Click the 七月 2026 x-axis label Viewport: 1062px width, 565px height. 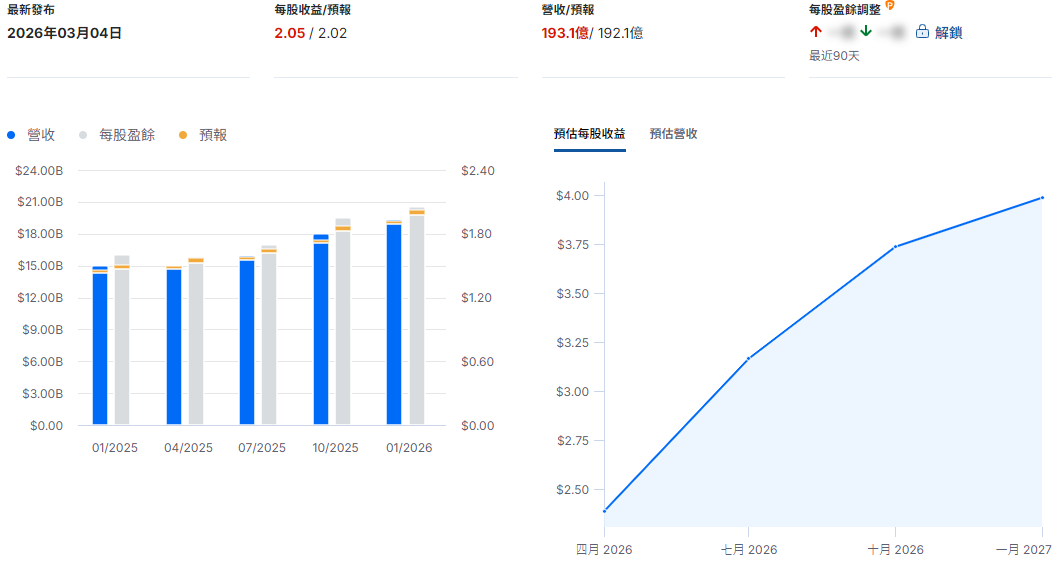(x=748, y=549)
